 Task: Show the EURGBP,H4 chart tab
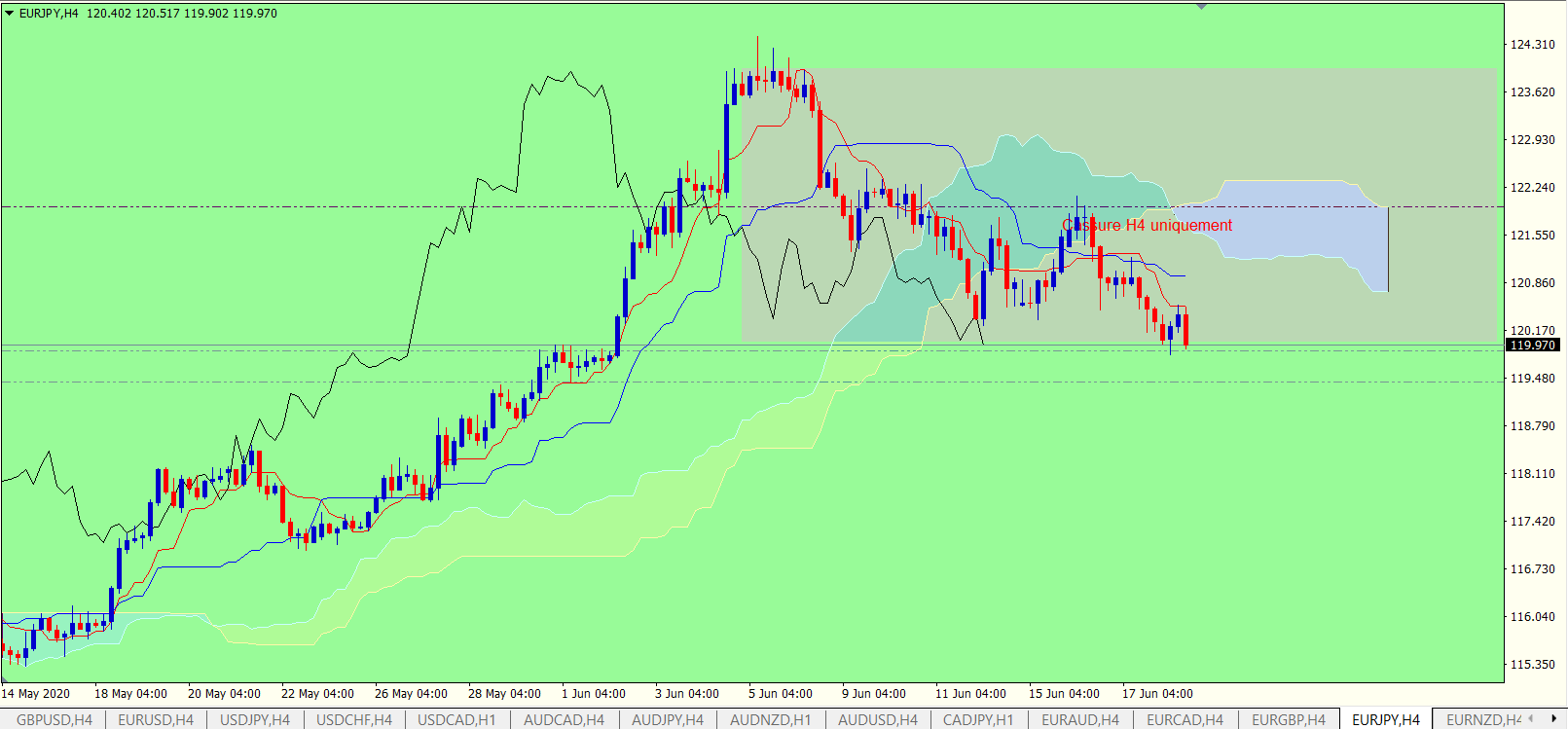coord(1289,720)
